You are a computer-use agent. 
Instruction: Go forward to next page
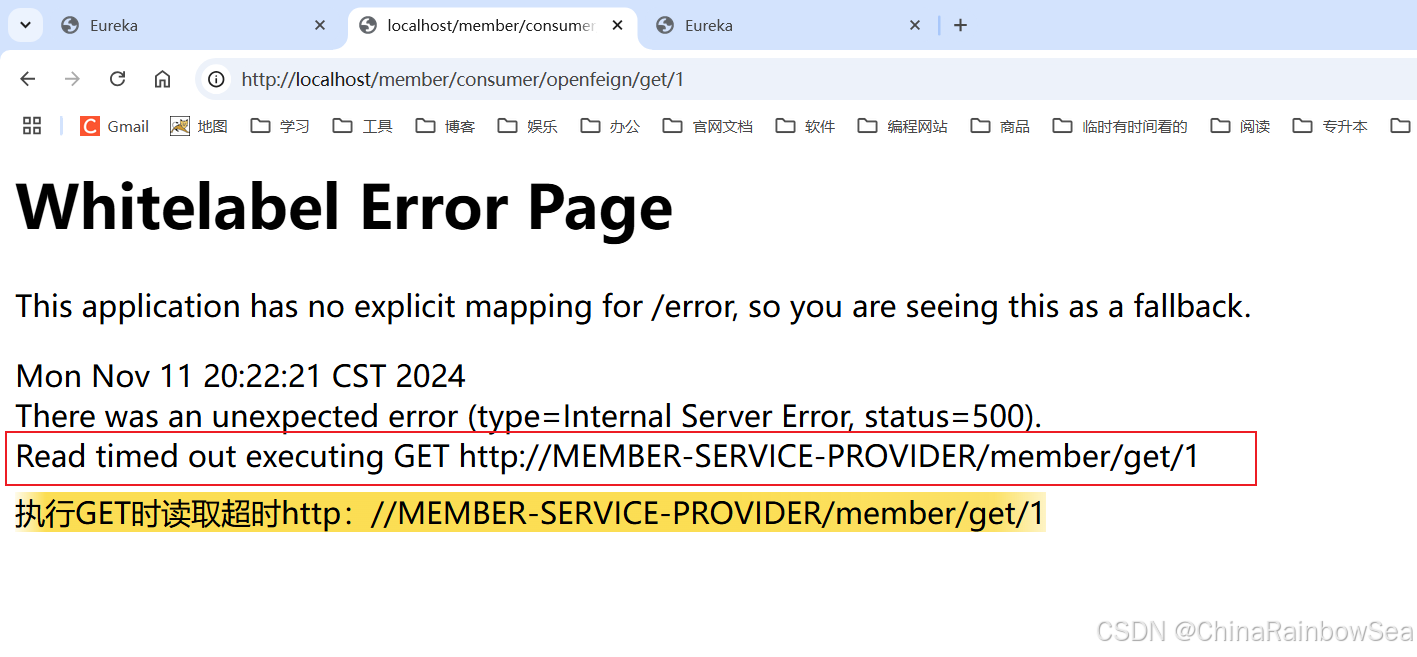click(x=72, y=79)
